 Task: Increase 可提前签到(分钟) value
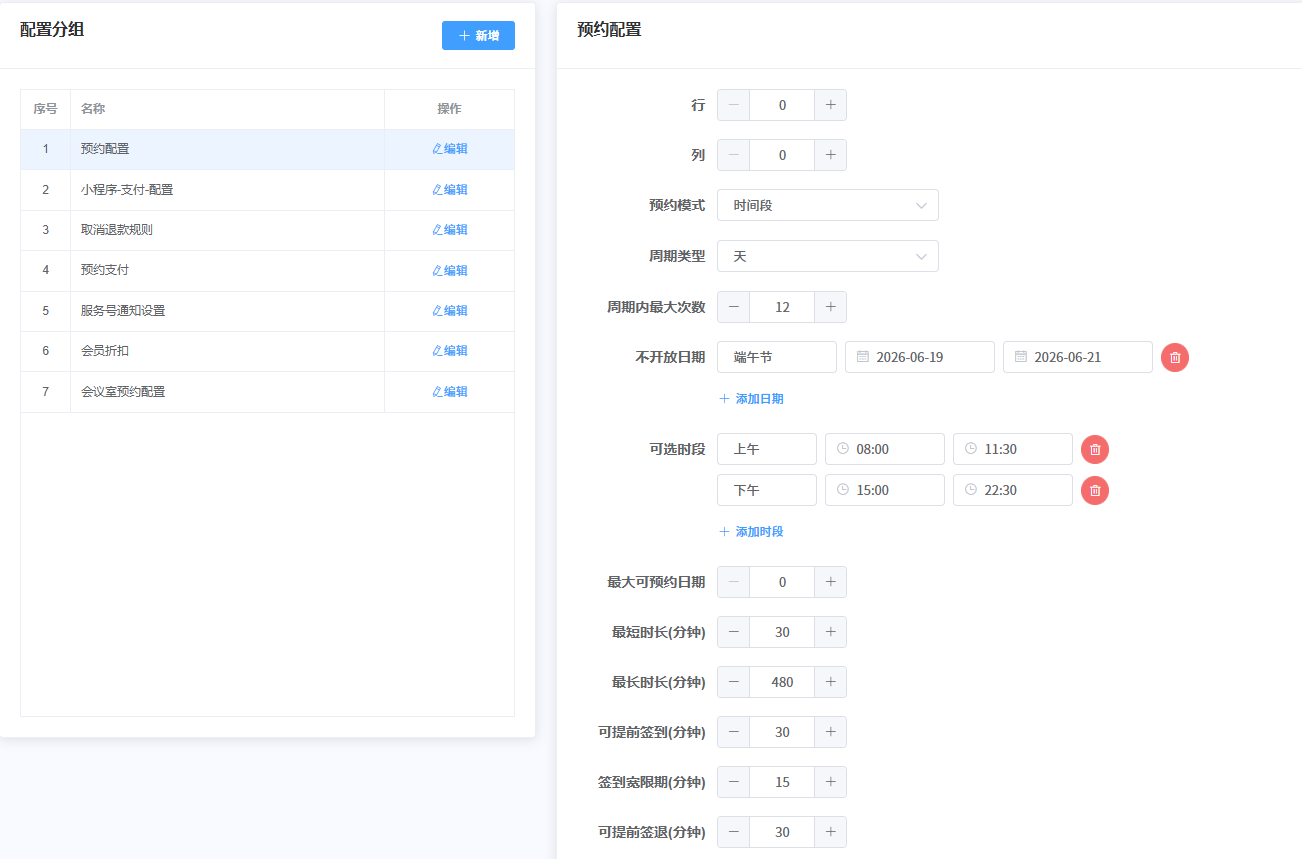(x=831, y=732)
